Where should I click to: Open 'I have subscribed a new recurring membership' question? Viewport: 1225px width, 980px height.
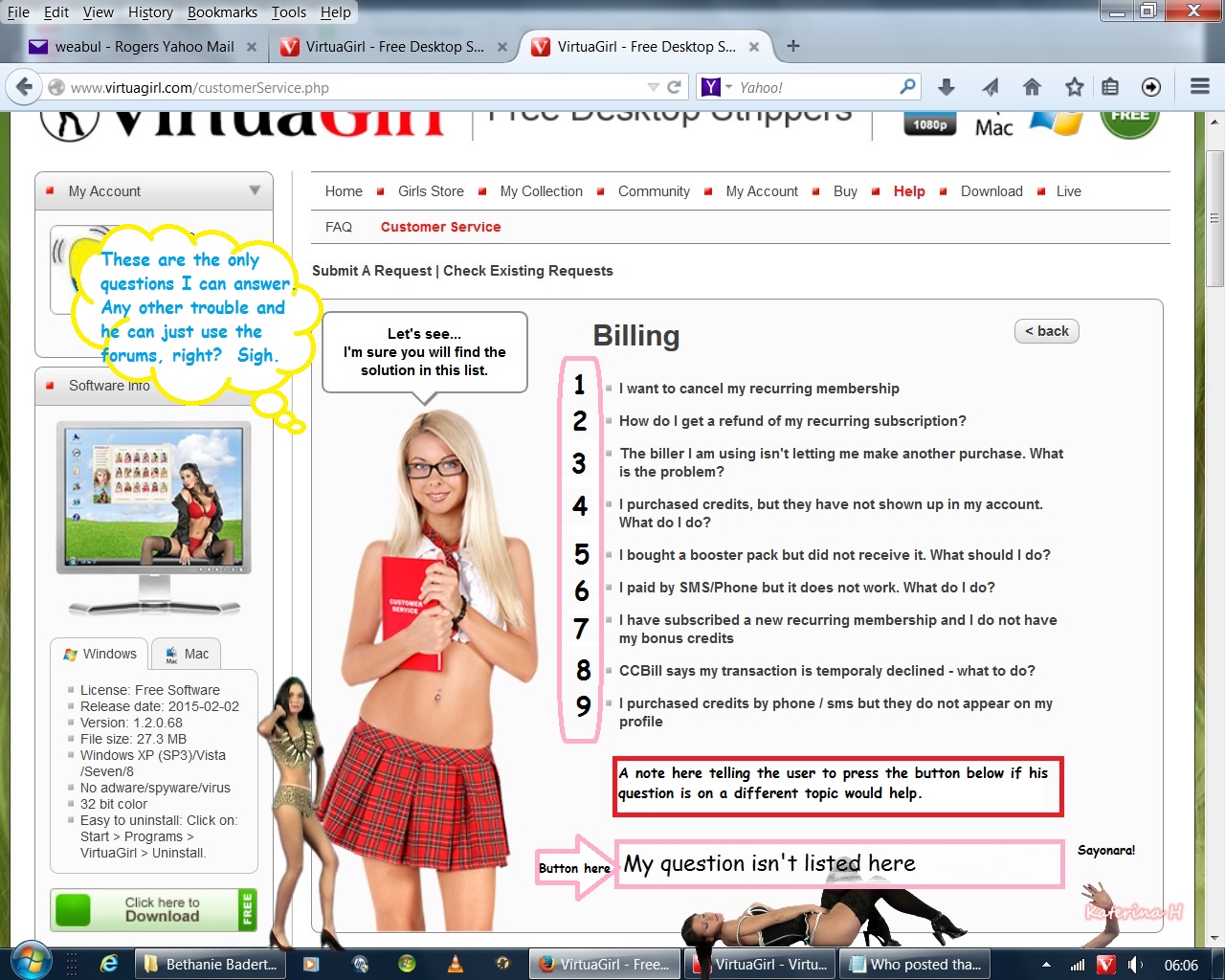click(838, 629)
